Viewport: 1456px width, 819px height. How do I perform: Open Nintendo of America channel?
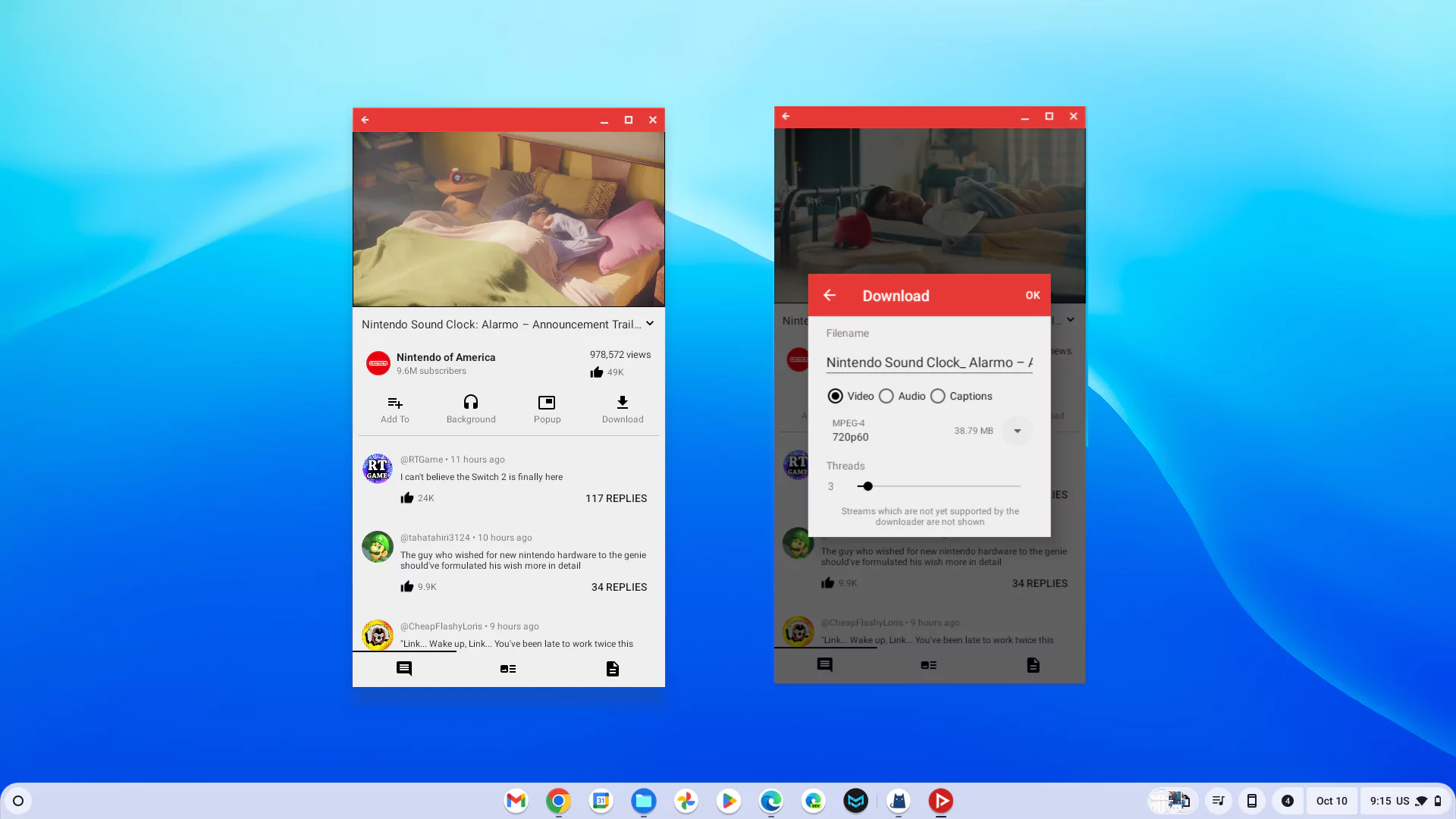point(445,357)
